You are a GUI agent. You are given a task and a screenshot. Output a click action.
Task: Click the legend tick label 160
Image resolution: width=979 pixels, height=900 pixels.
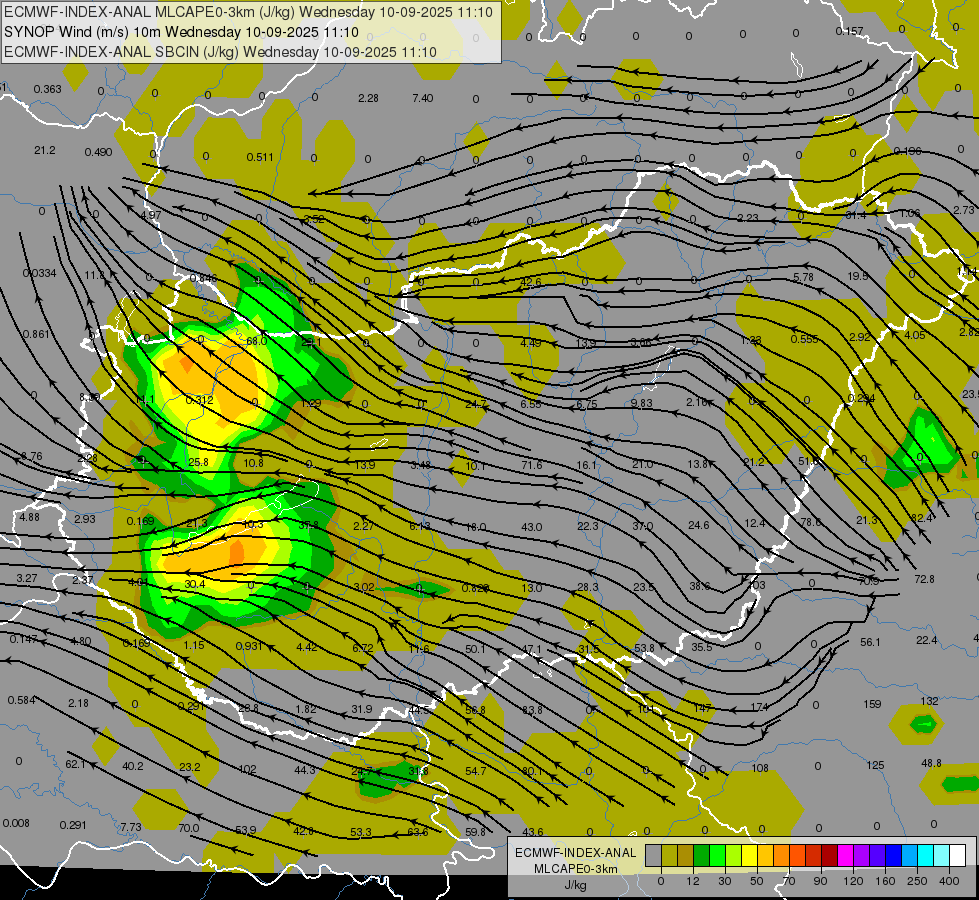click(885, 881)
